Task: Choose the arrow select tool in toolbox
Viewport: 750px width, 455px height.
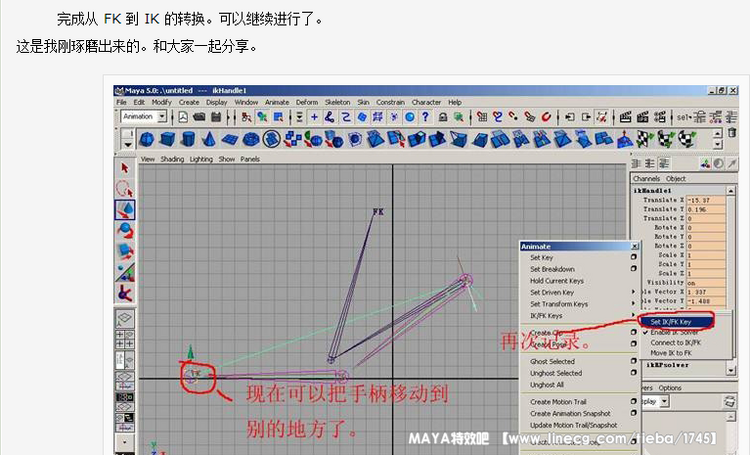Action: (125, 168)
